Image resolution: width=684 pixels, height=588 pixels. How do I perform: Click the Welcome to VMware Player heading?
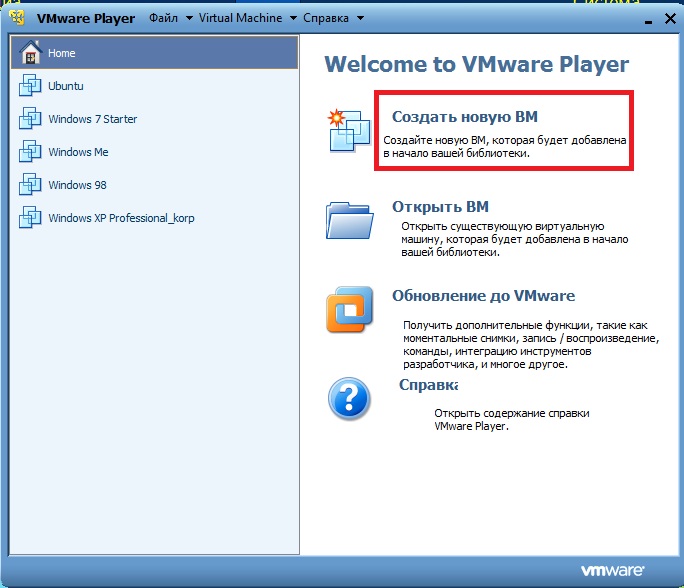coord(476,65)
